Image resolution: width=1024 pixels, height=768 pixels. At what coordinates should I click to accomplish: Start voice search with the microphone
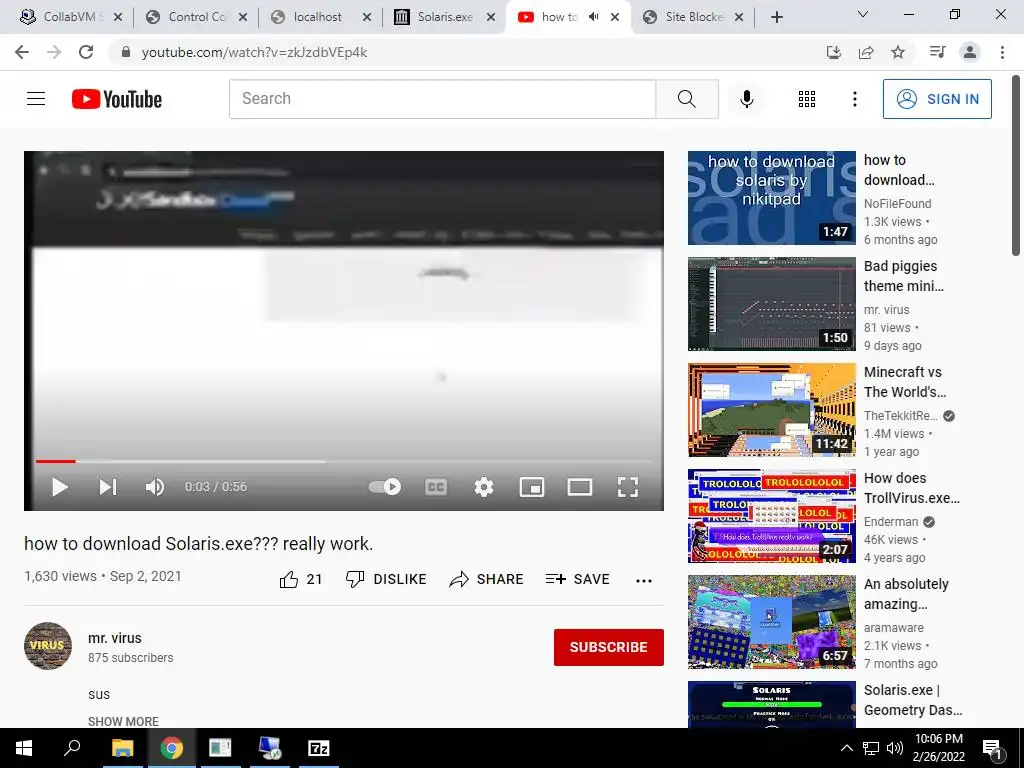pos(746,99)
